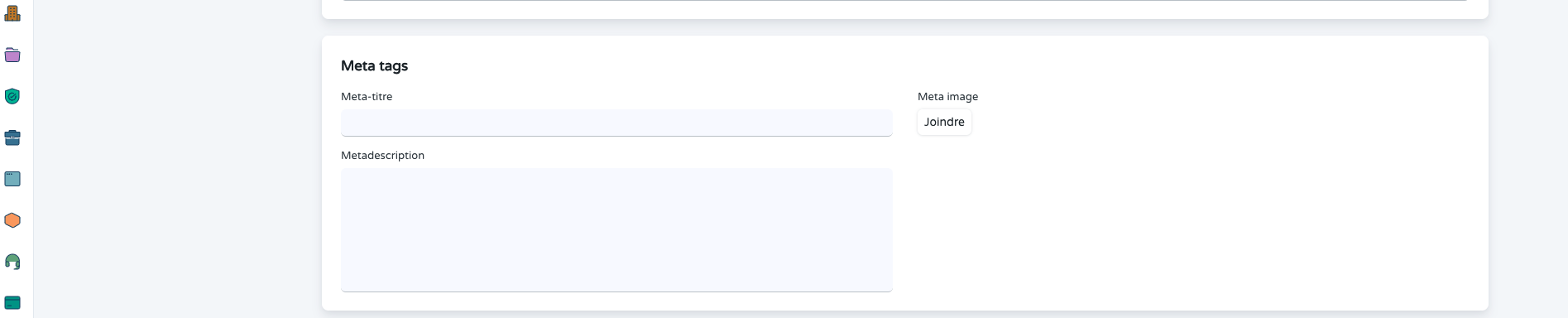This screenshot has height=318, width=1568.
Task: Click the Joindre button under Meta image
Action: pyautogui.click(x=944, y=122)
